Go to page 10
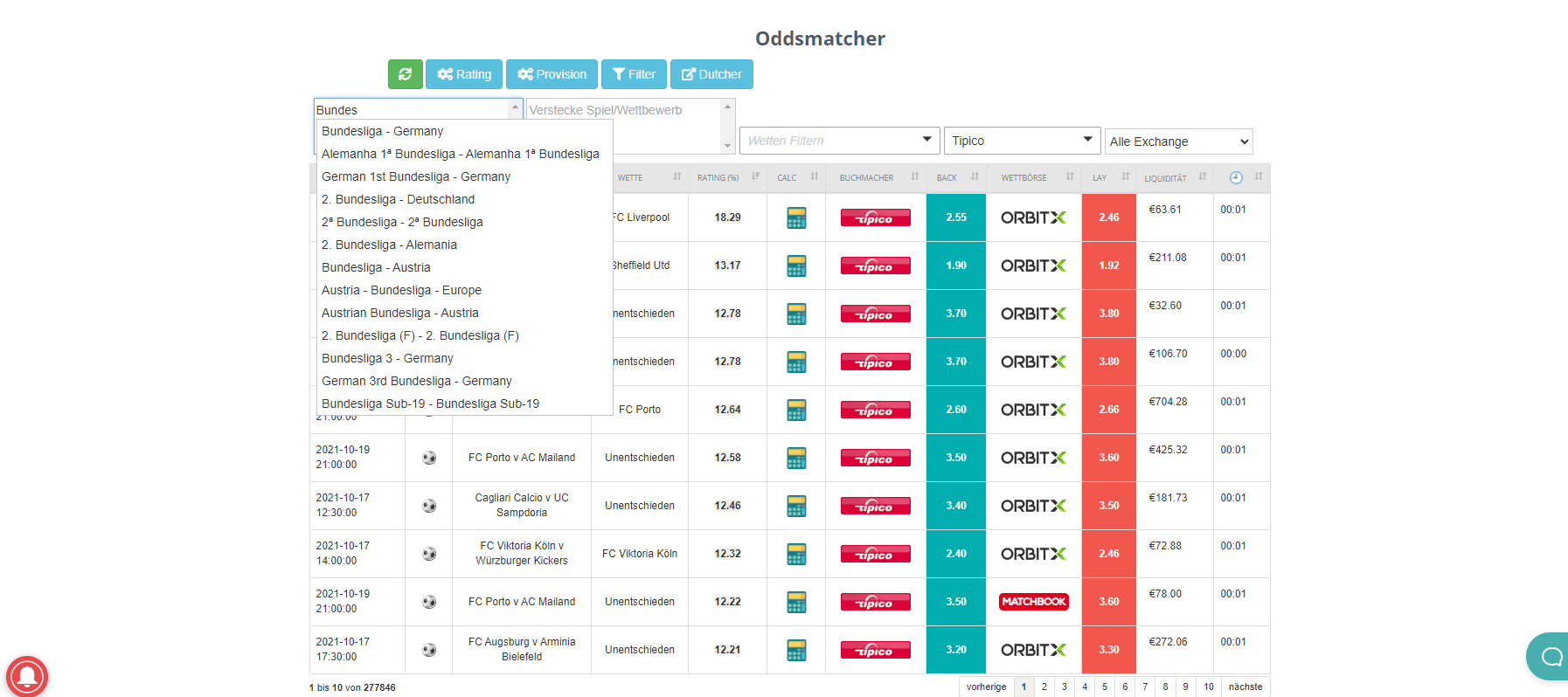This screenshot has width=1568, height=697. click(x=1209, y=687)
